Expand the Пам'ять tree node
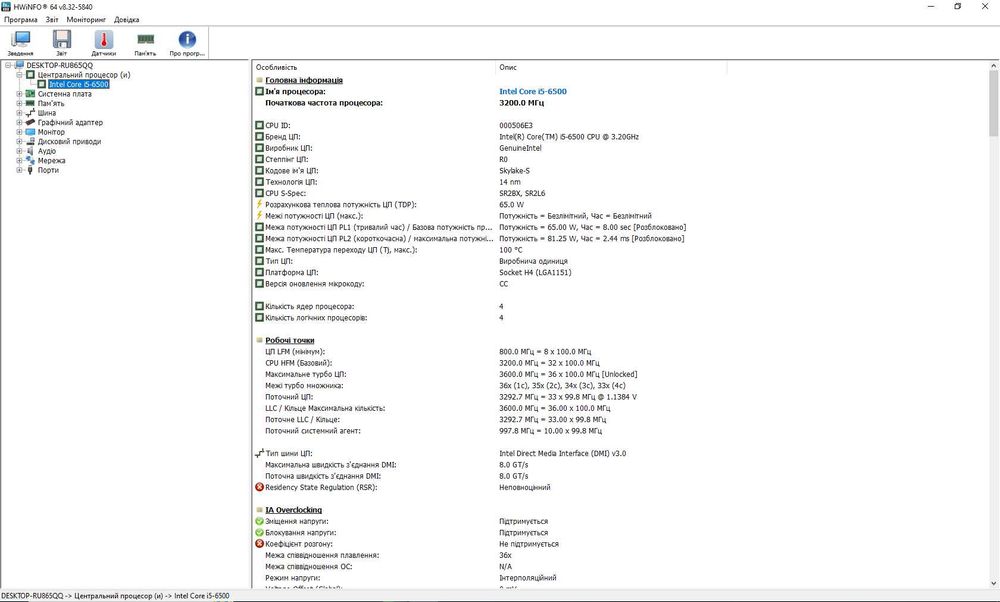The width and height of the screenshot is (1000, 602). [x=19, y=103]
